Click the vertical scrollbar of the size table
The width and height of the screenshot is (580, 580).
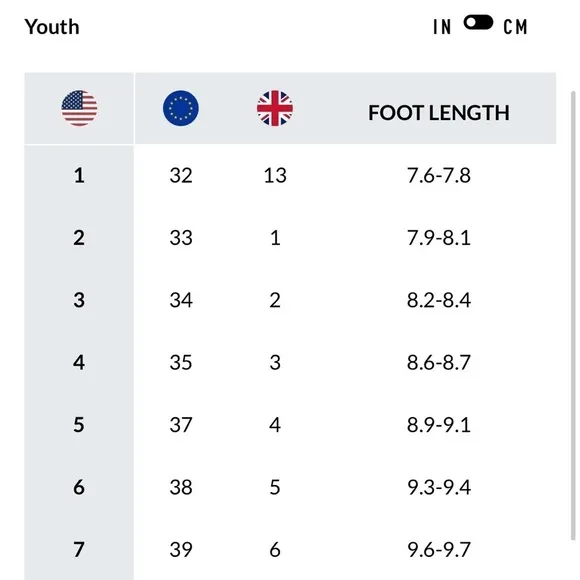[x=573, y=316]
